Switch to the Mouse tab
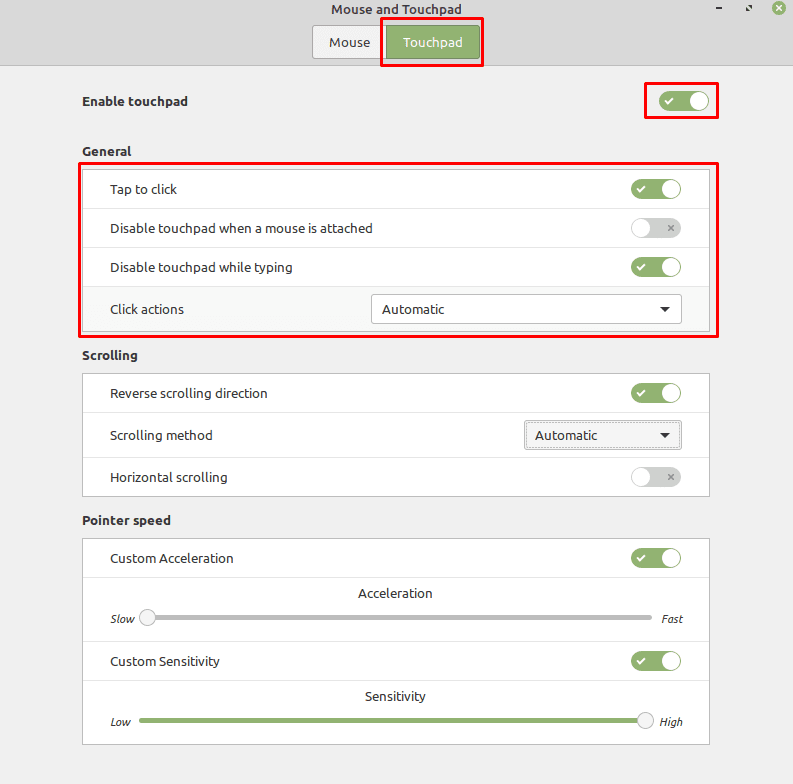 [349, 42]
